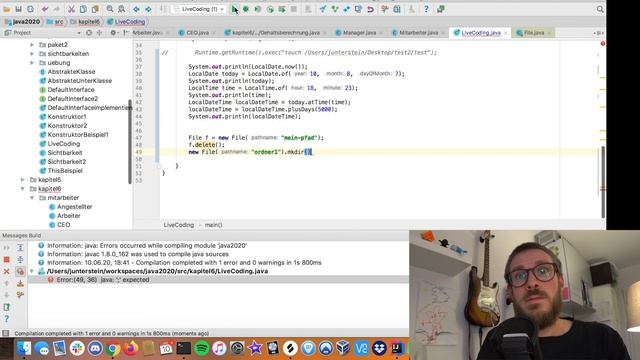Open Spotify from the Dock
The height and width of the screenshot is (360, 640).
(201, 348)
